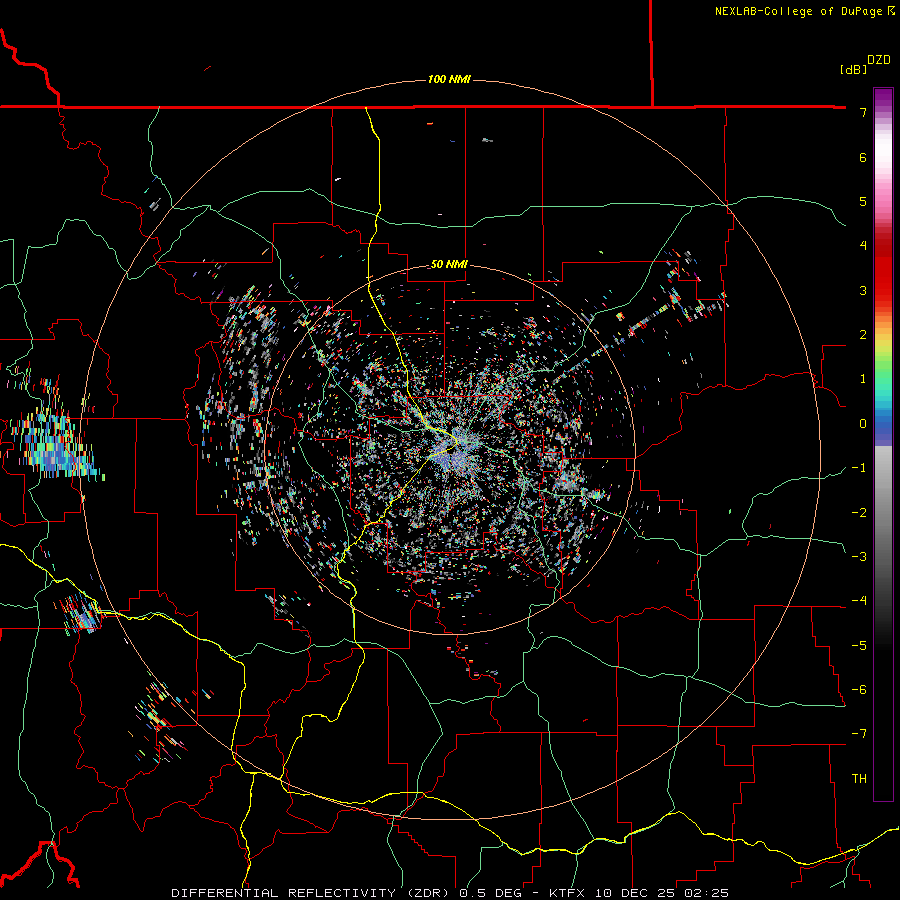Click the TH label on color scale
The width and height of the screenshot is (900, 900).
(x=859, y=779)
